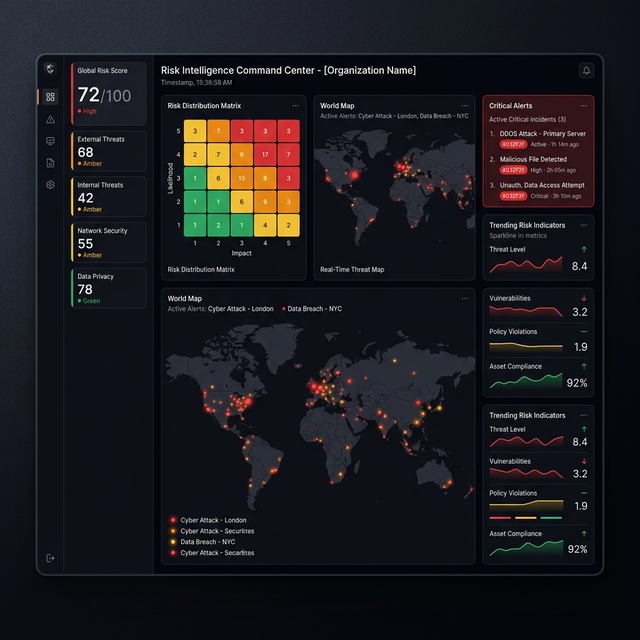Select Likelihood 5, Impact 5 red cell

point(289,131)
